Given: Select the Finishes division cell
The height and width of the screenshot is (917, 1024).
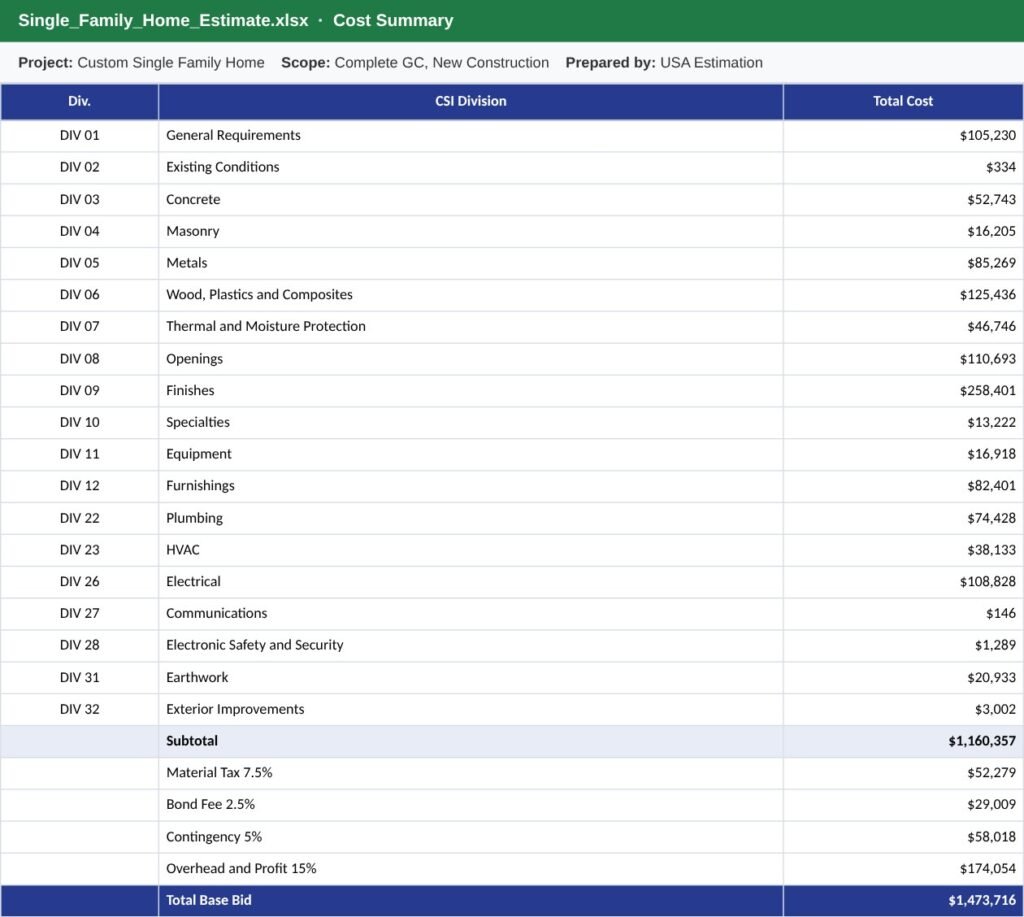Looking at the screenshot, I should tap(470, 391).
